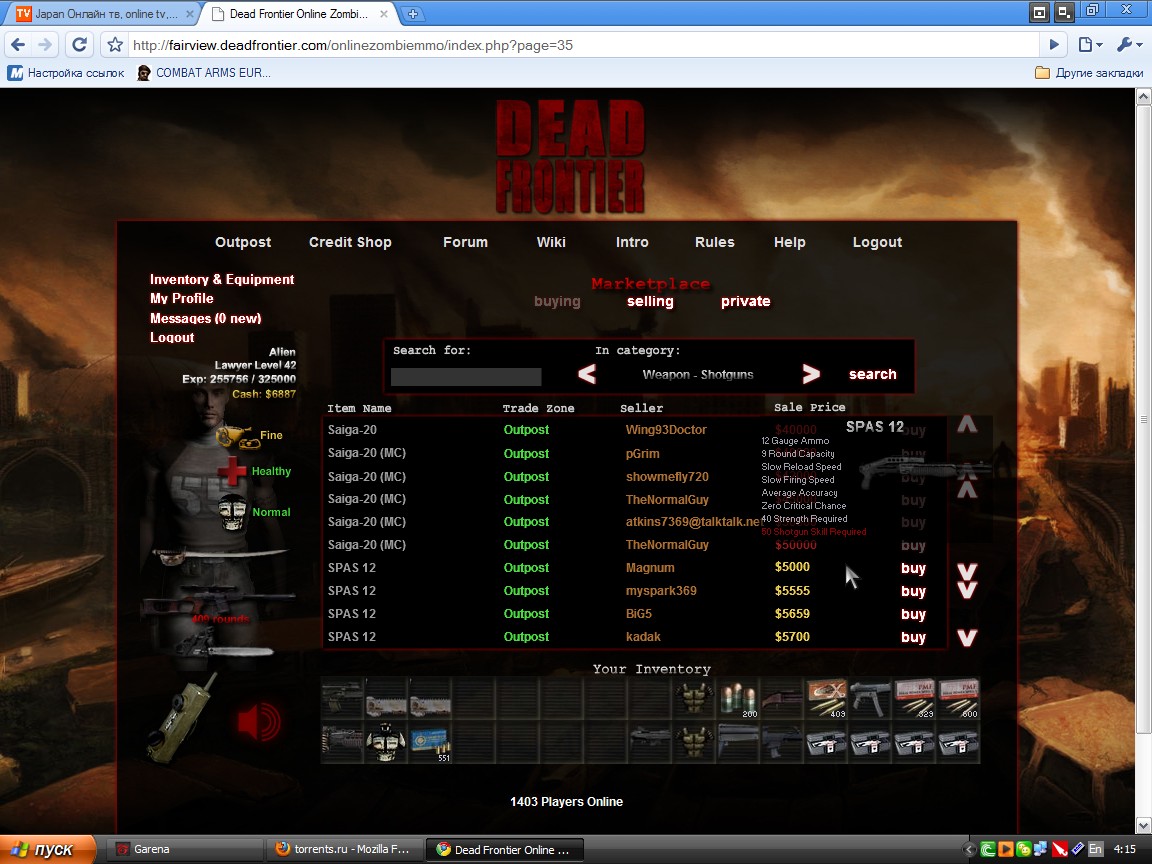Go to Outpost in top navigation
This screenshot has height=864, width=1152.
tap(243, 242)
